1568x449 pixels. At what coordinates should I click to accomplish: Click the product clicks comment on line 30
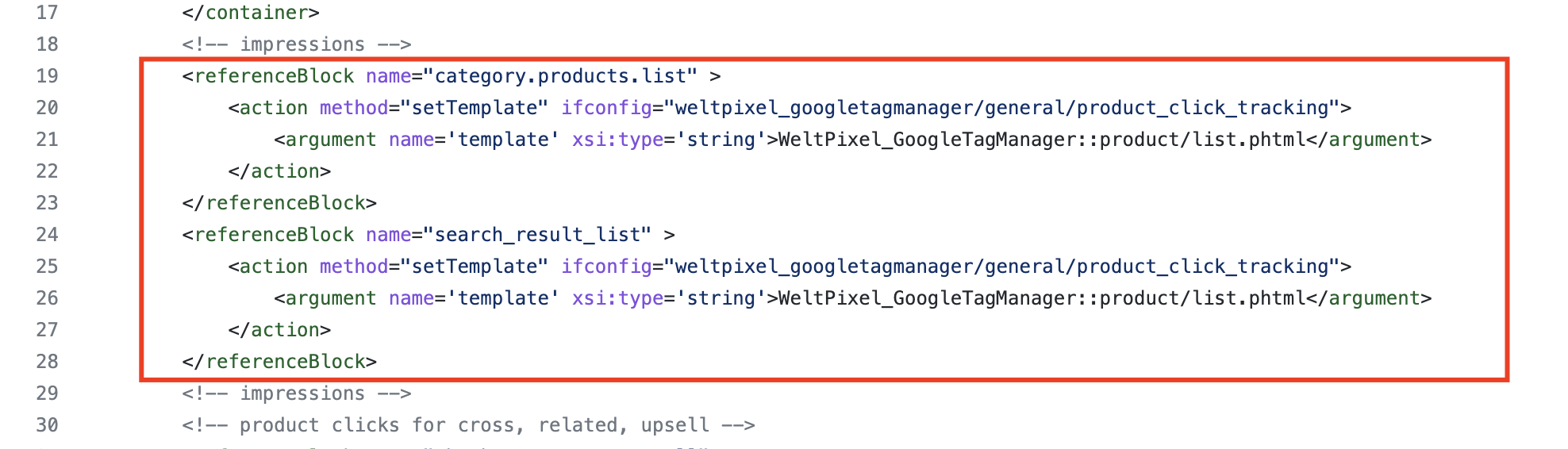point(468,425)
